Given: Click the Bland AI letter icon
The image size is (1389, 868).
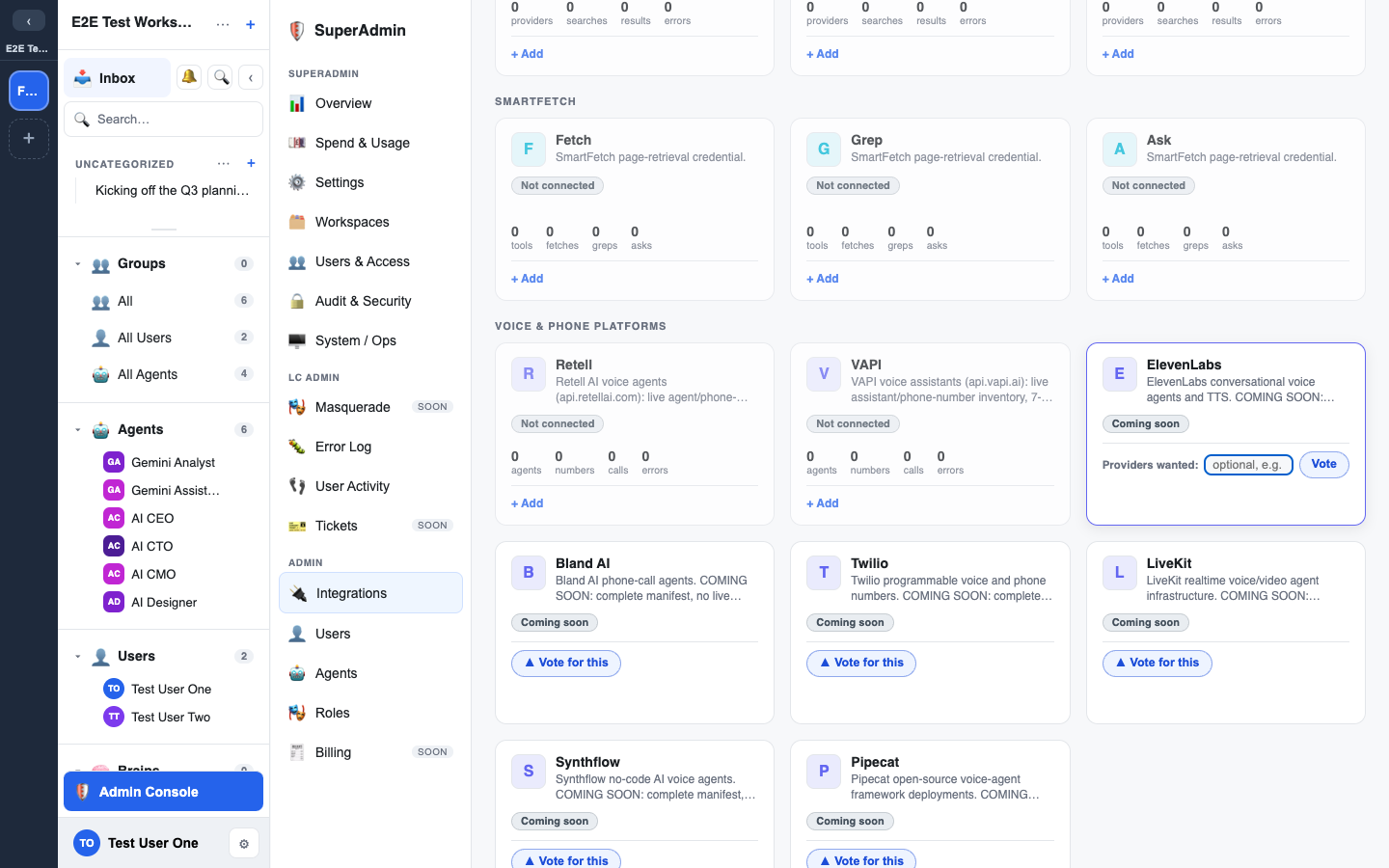Looking at the screenshot, I should 529,573.
